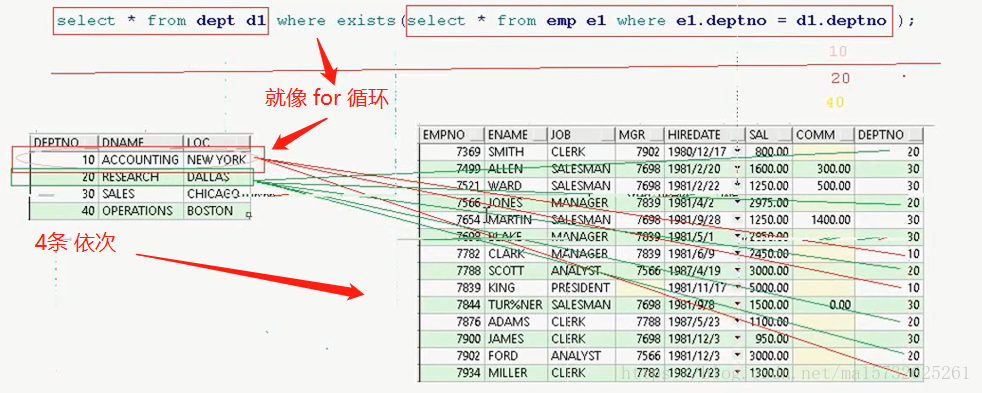Image resolution: width=982 pixels, height=393 pixels.
Task: Select the OPERATIONS cell
Action: point(141,211)
